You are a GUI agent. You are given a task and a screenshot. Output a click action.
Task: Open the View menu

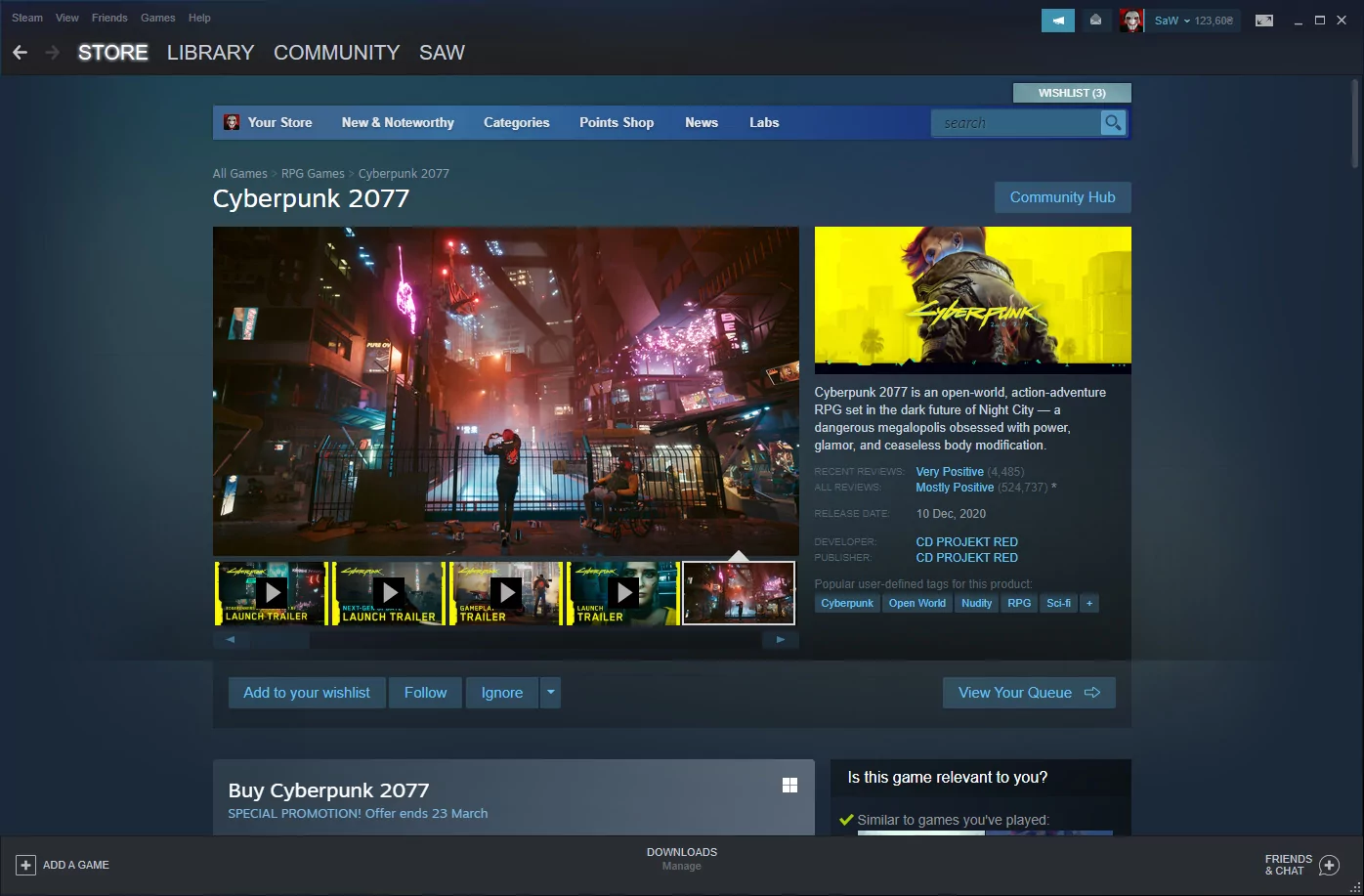(x=67, y=18)
